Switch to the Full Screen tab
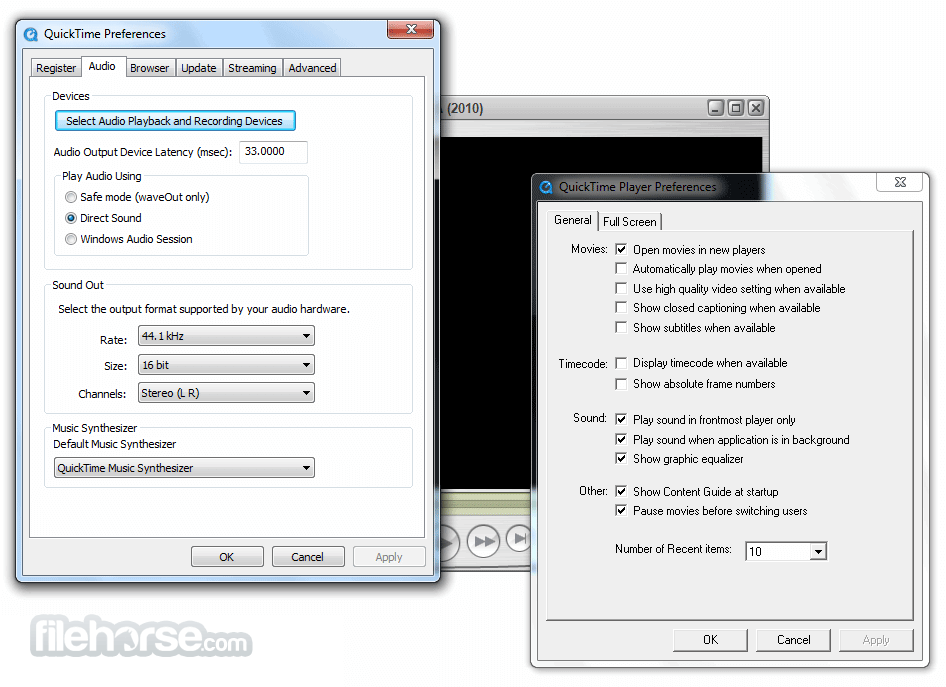Viewport: 946px width, 687px height. (x=629, y=222)
